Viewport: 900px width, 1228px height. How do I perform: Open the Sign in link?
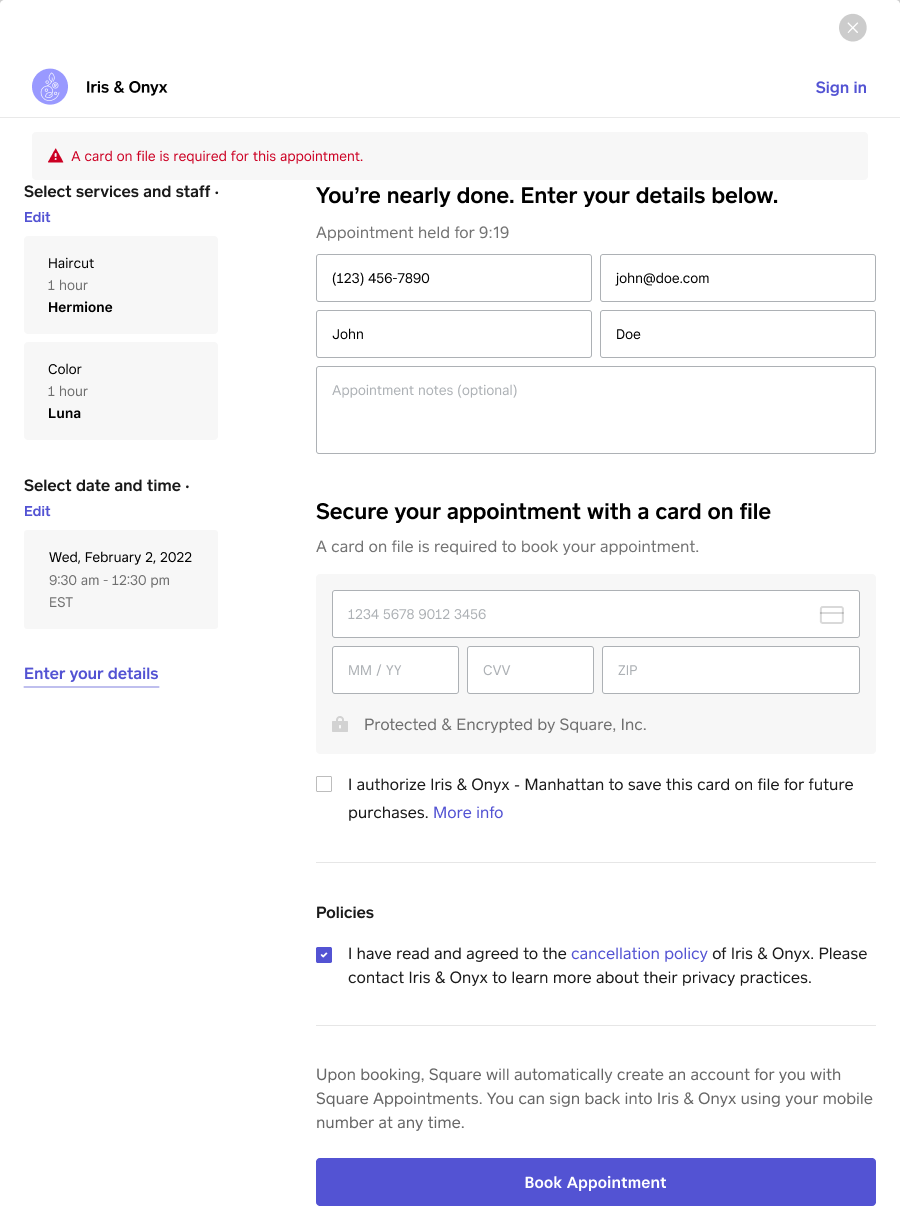coord(840,87)
